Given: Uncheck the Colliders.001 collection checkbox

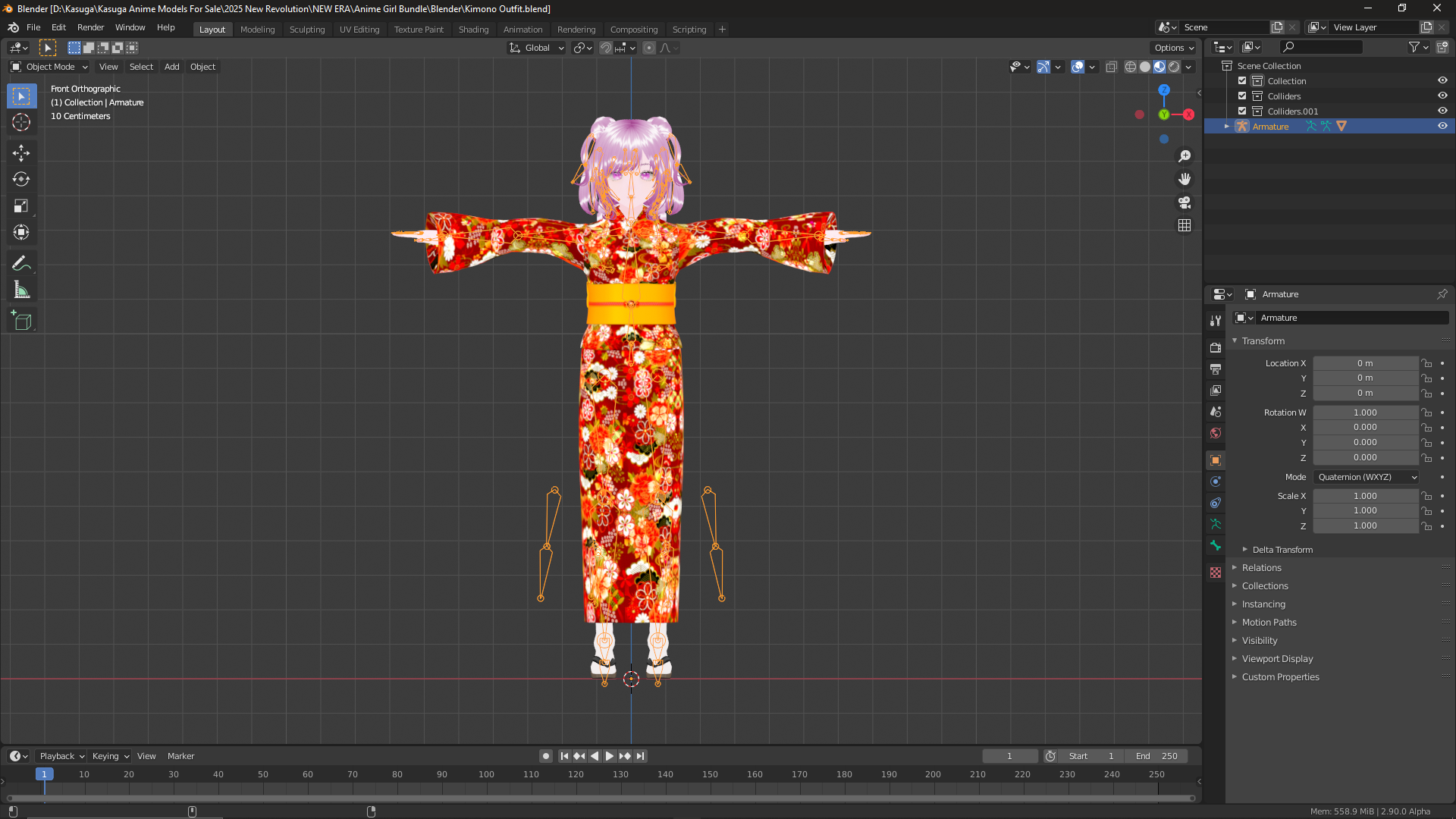Looking at the screenshot, I should click(x=1242, y=111).
